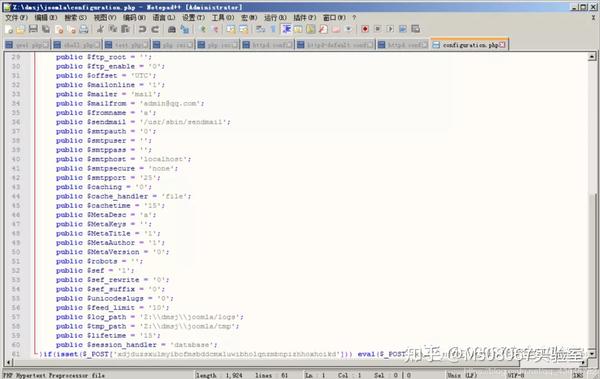Open the 搜索(S) menu
Image resolution: width=600 pixels, height=379 pixels.
coord(75,18)
